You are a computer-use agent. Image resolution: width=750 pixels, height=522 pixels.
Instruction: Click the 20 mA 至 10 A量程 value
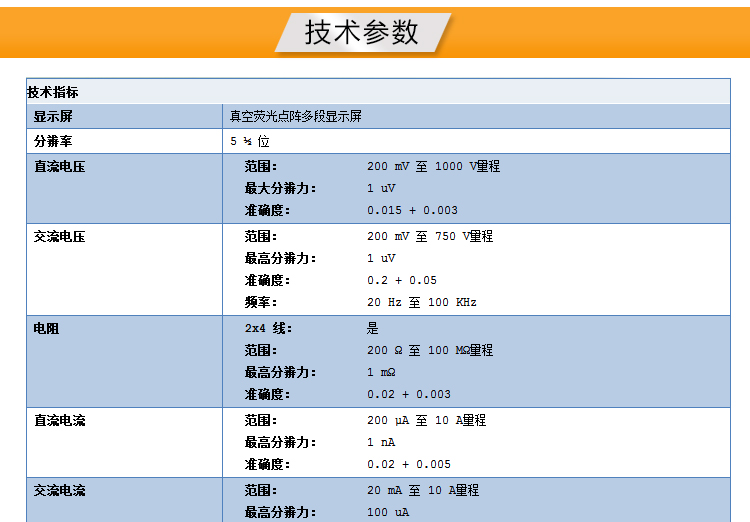423,490
